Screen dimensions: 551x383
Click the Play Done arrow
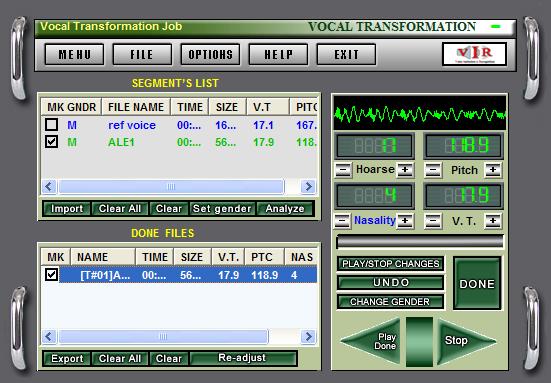coord(375,341)
